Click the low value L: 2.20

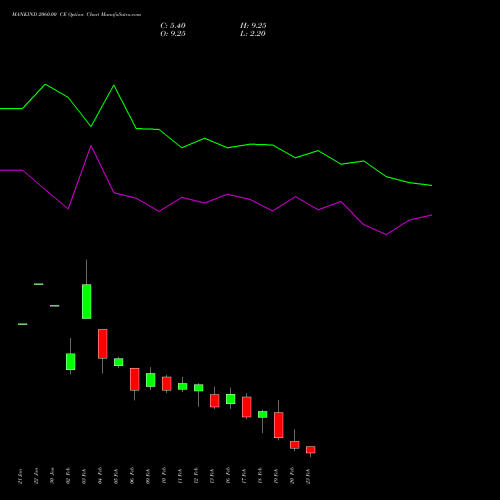(x=253, y=34)
